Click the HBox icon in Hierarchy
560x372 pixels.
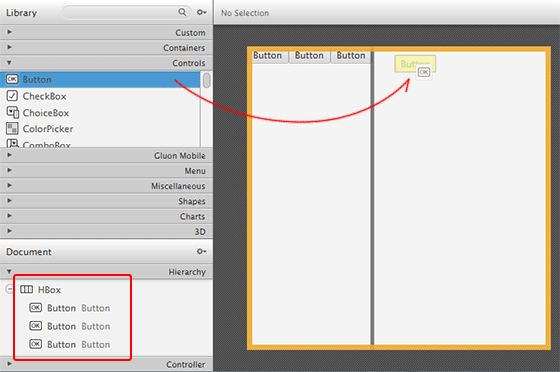(x=26, y=289)
